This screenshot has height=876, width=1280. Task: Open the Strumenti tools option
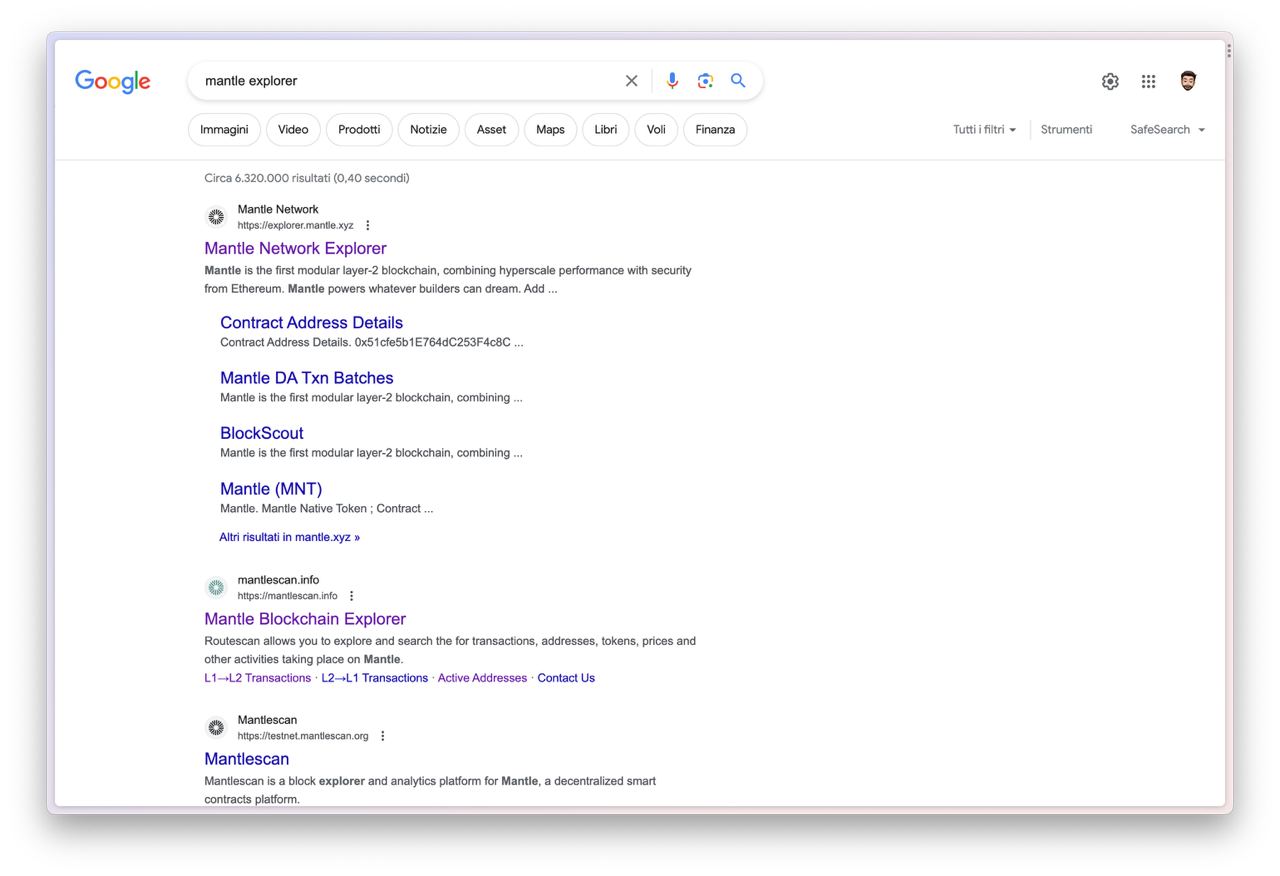coord(1066,130)
